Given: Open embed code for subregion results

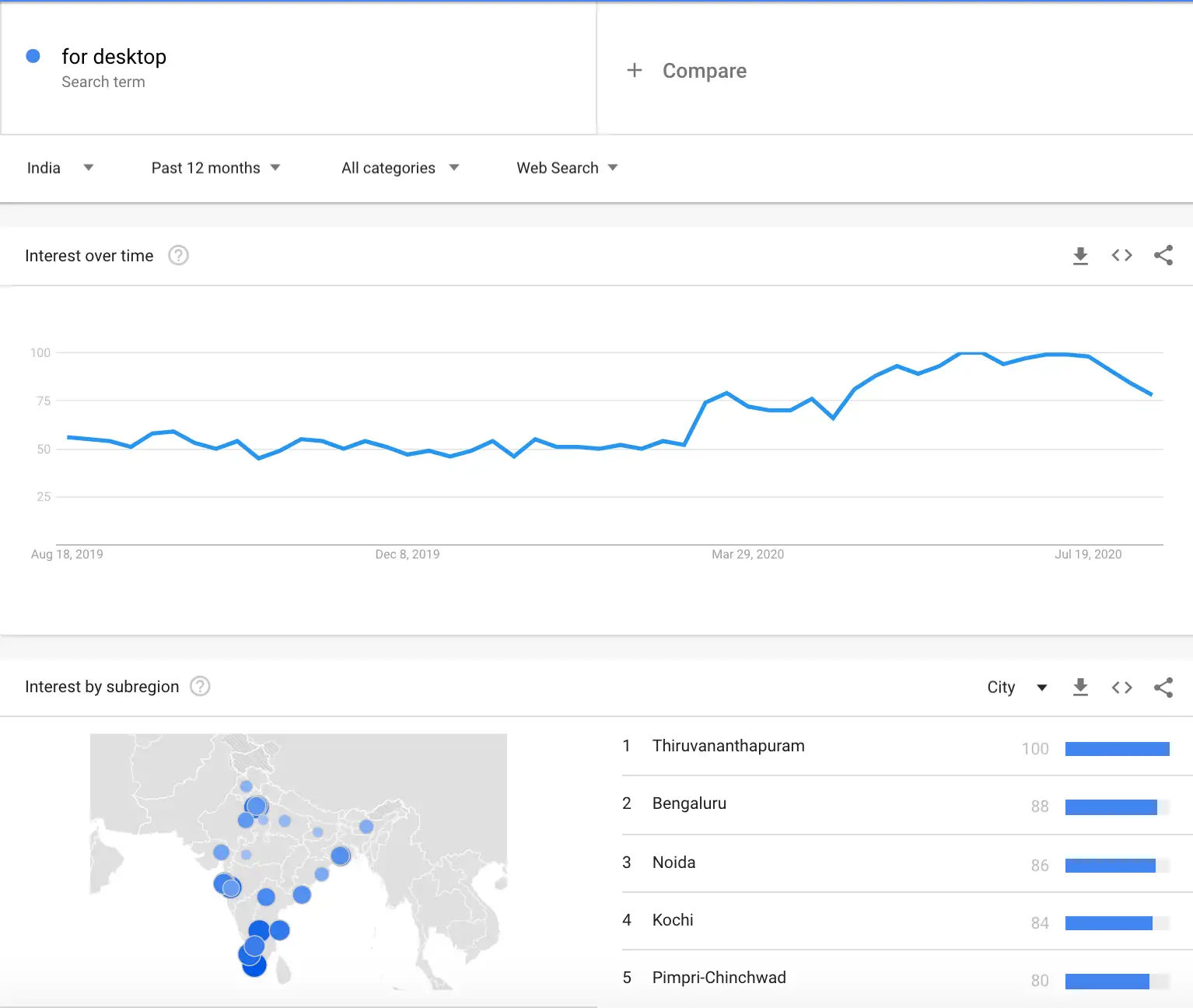Looking at the screenshot, I should pos(1121,688).
